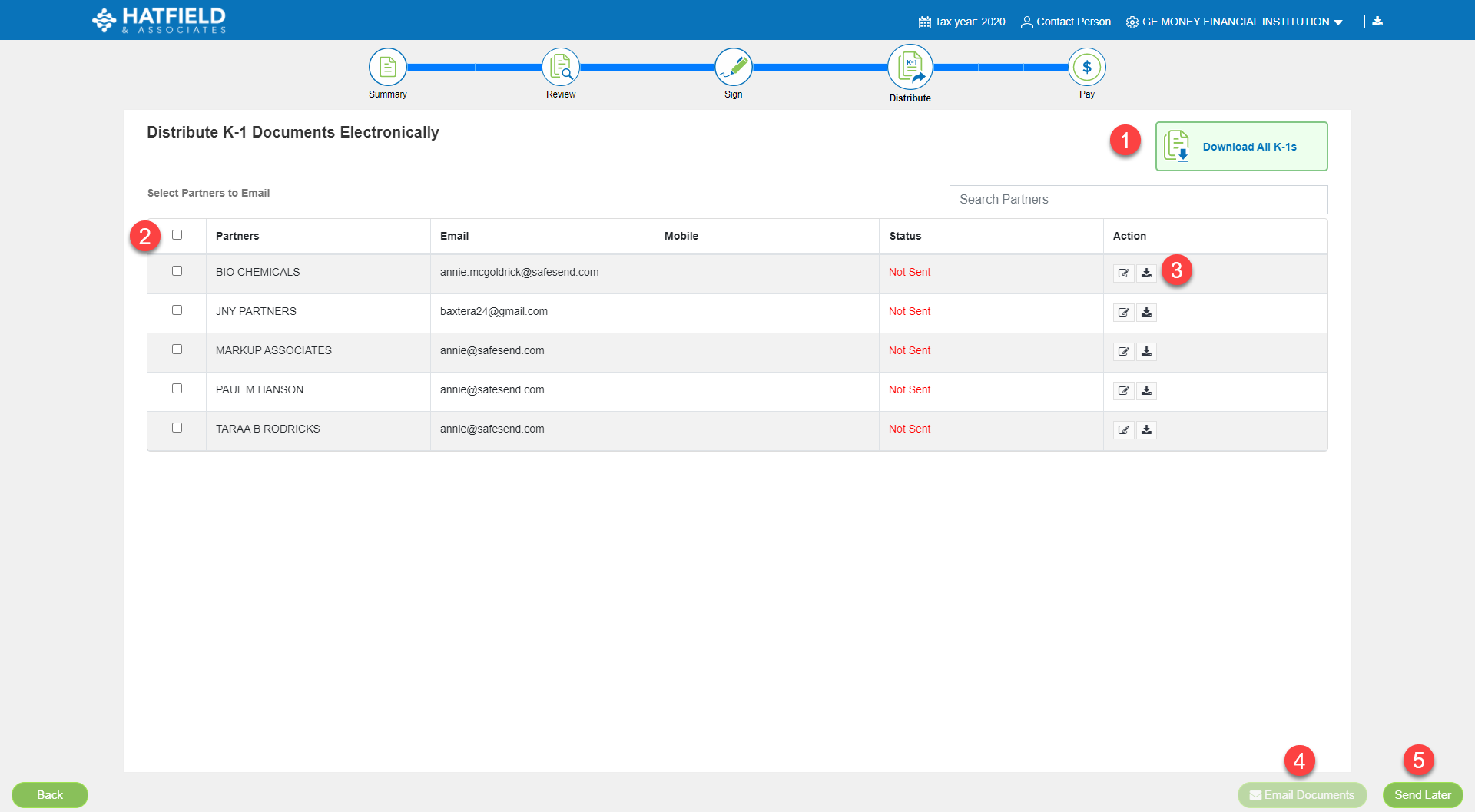
Task: Toggle select-all partners checkbox
Action: (x=177, y=235)
